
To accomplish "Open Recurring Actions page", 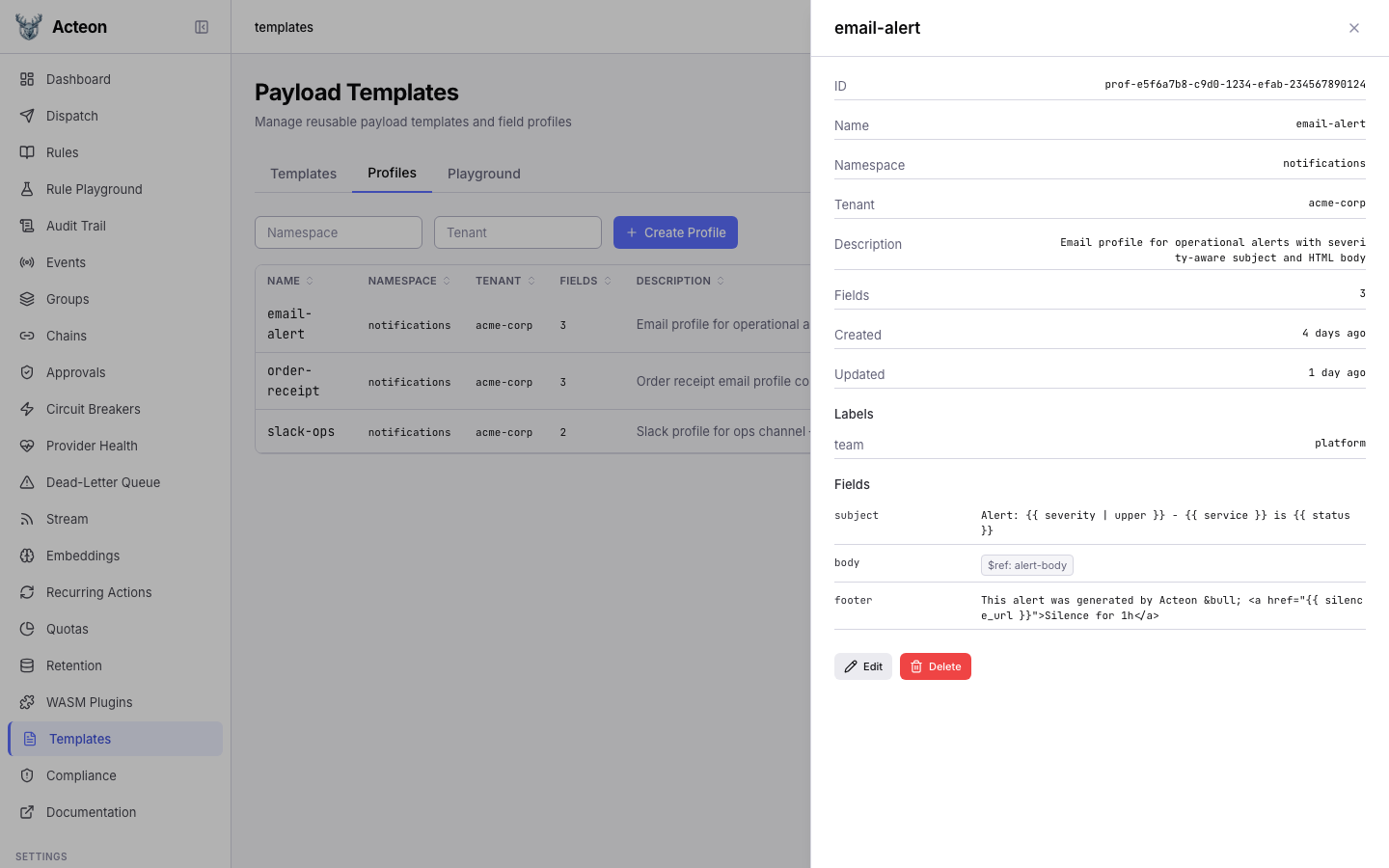I will 99,592.
